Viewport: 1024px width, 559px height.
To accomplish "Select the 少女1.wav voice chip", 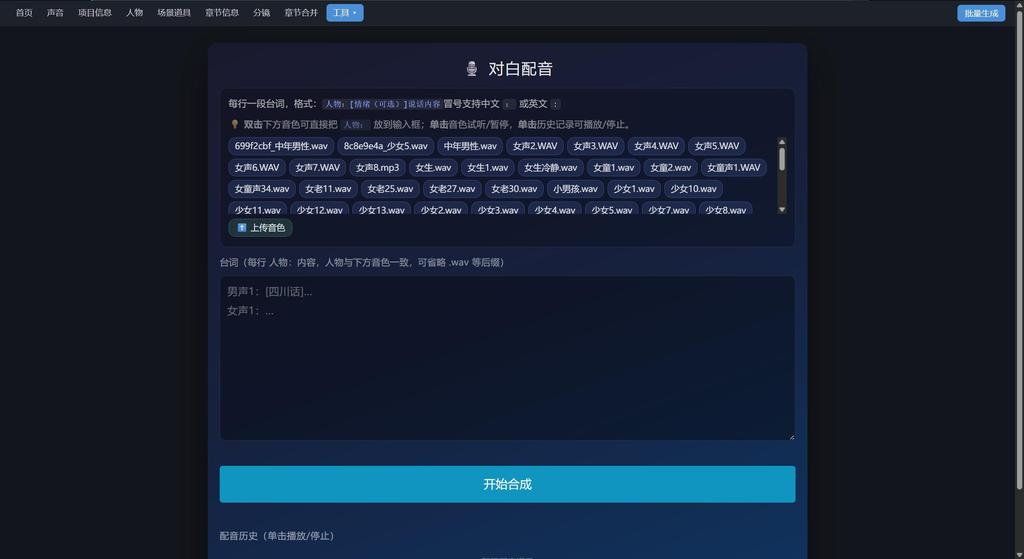I will 634,189.
